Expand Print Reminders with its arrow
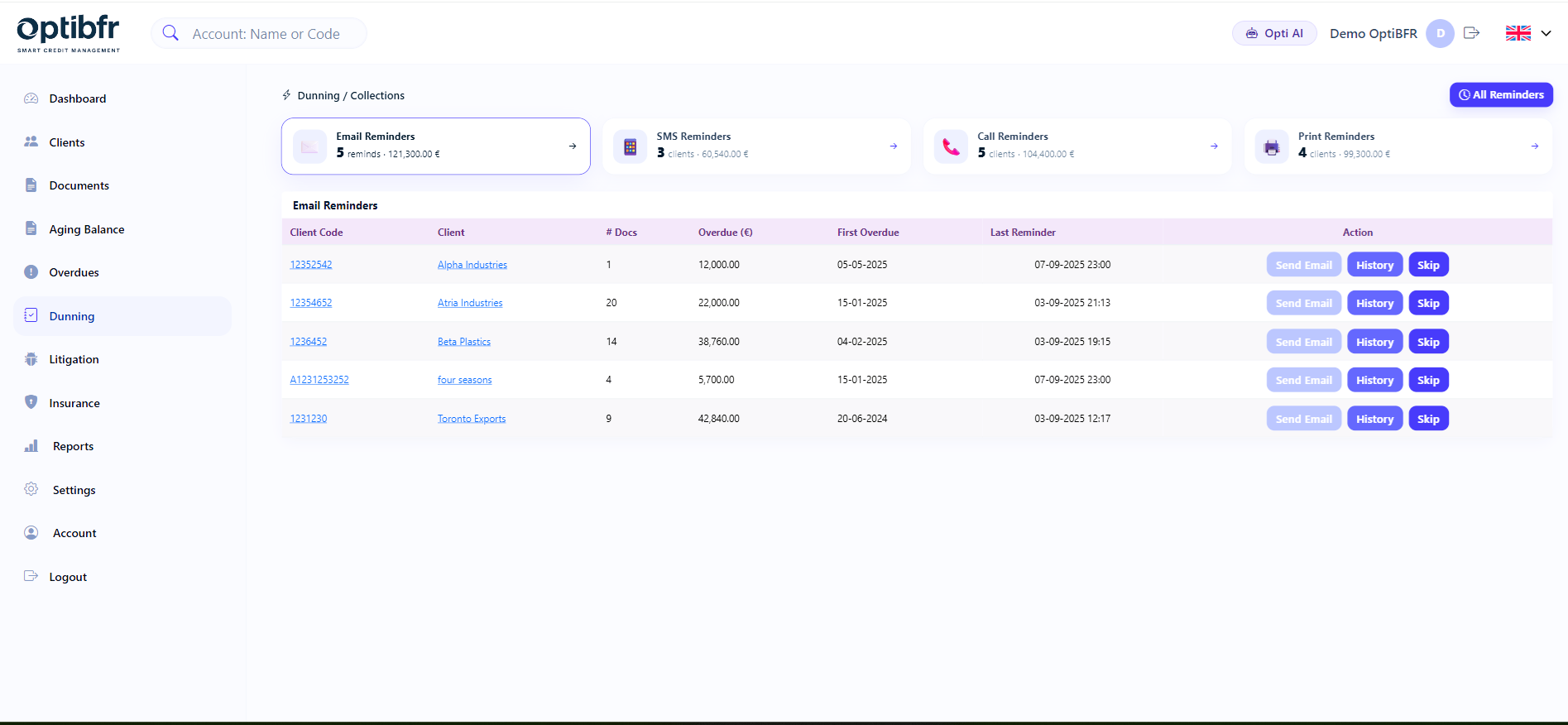This screenshot has width=1568, height=725. click(1535, 146)
